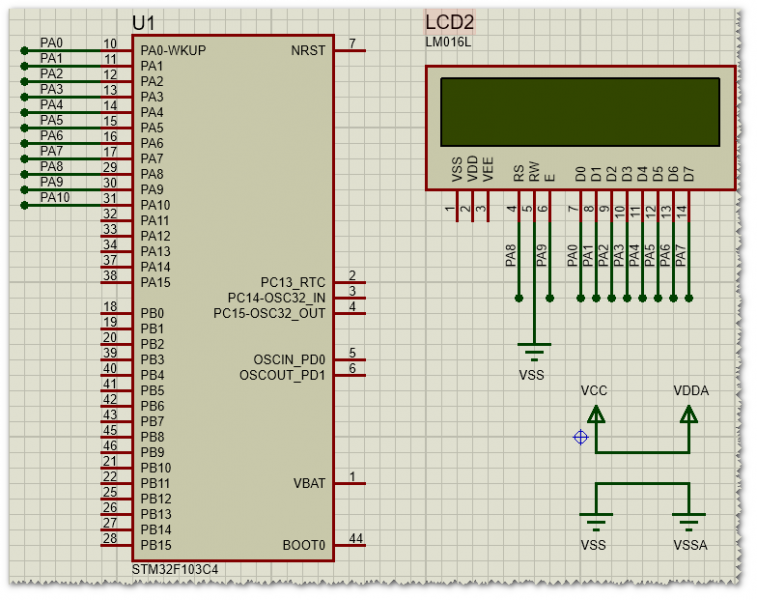757x600 pixels.
Task: Click the D7 pin label on the LCD
Action: 689,174
